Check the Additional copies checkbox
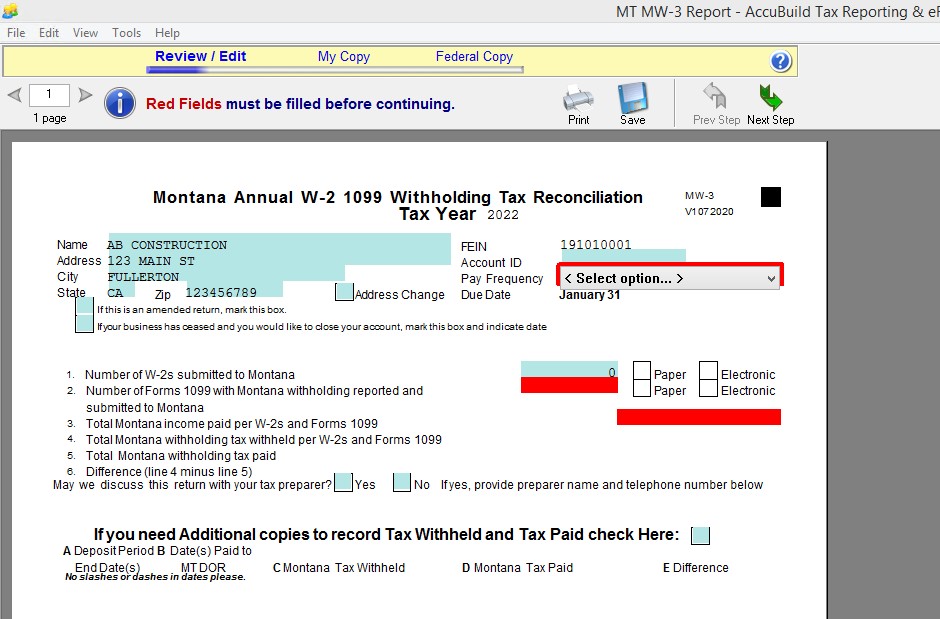This screenshot has height=619, width=940. tap(700, 536)
